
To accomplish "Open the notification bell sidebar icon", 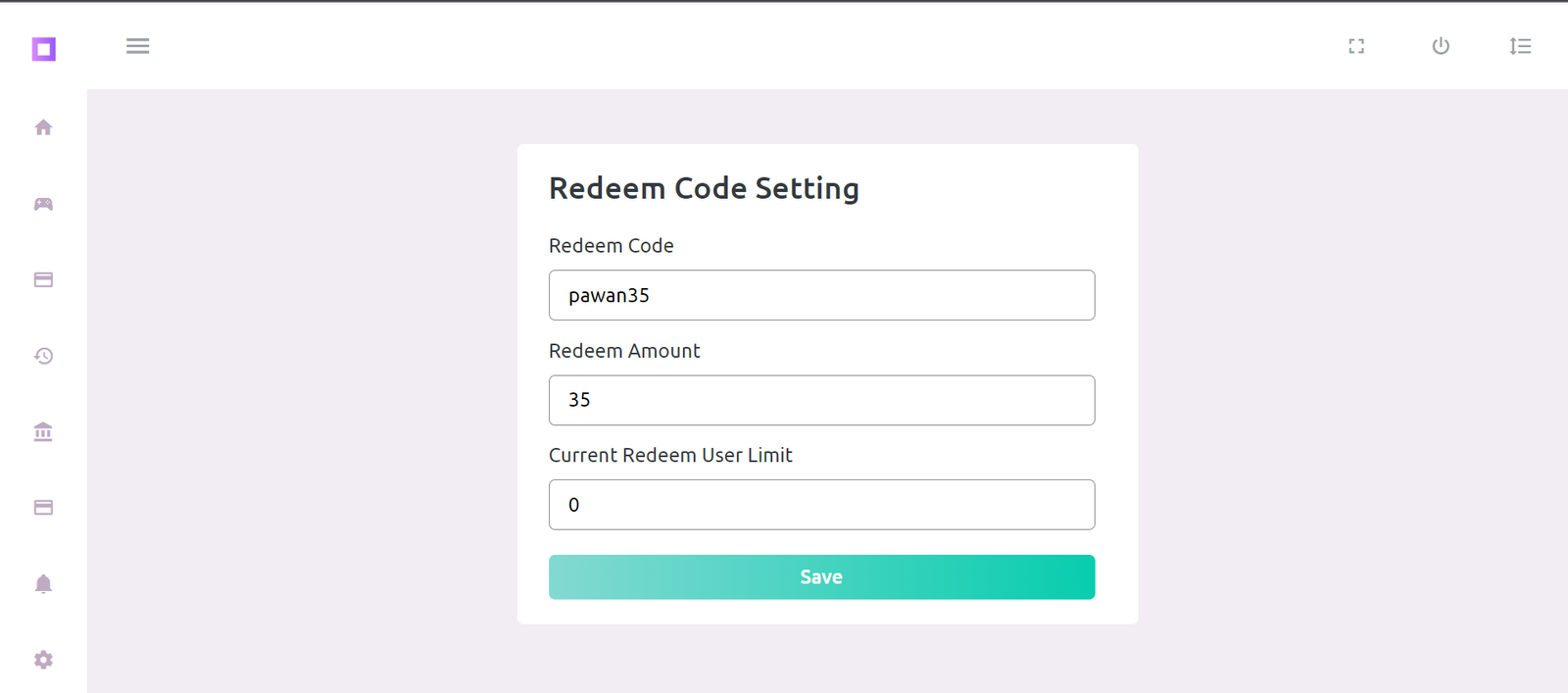I will (x=43, y=584).
